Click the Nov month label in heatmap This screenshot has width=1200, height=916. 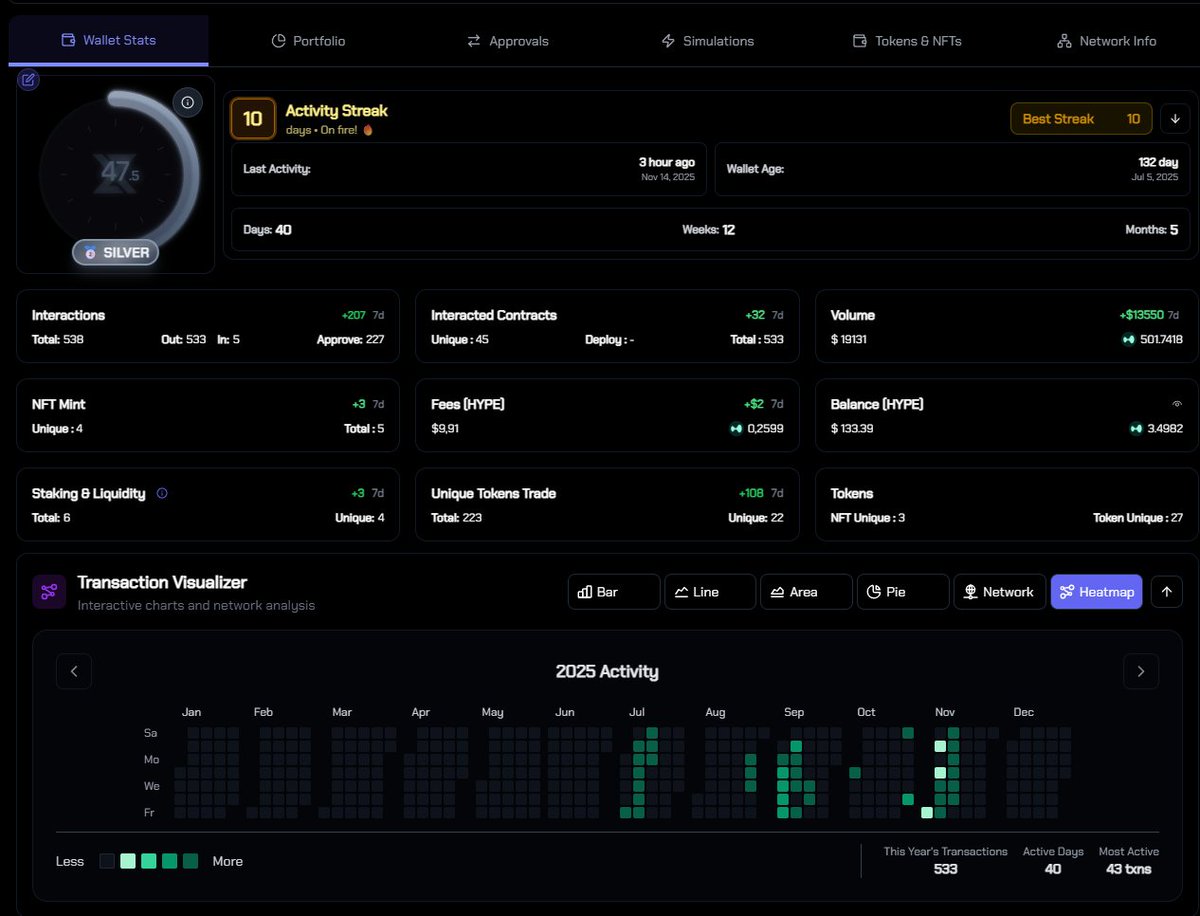click(944, 712)
